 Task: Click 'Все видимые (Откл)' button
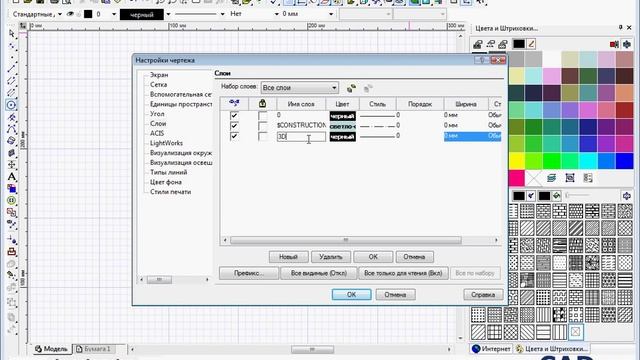(x=318, y=273)
